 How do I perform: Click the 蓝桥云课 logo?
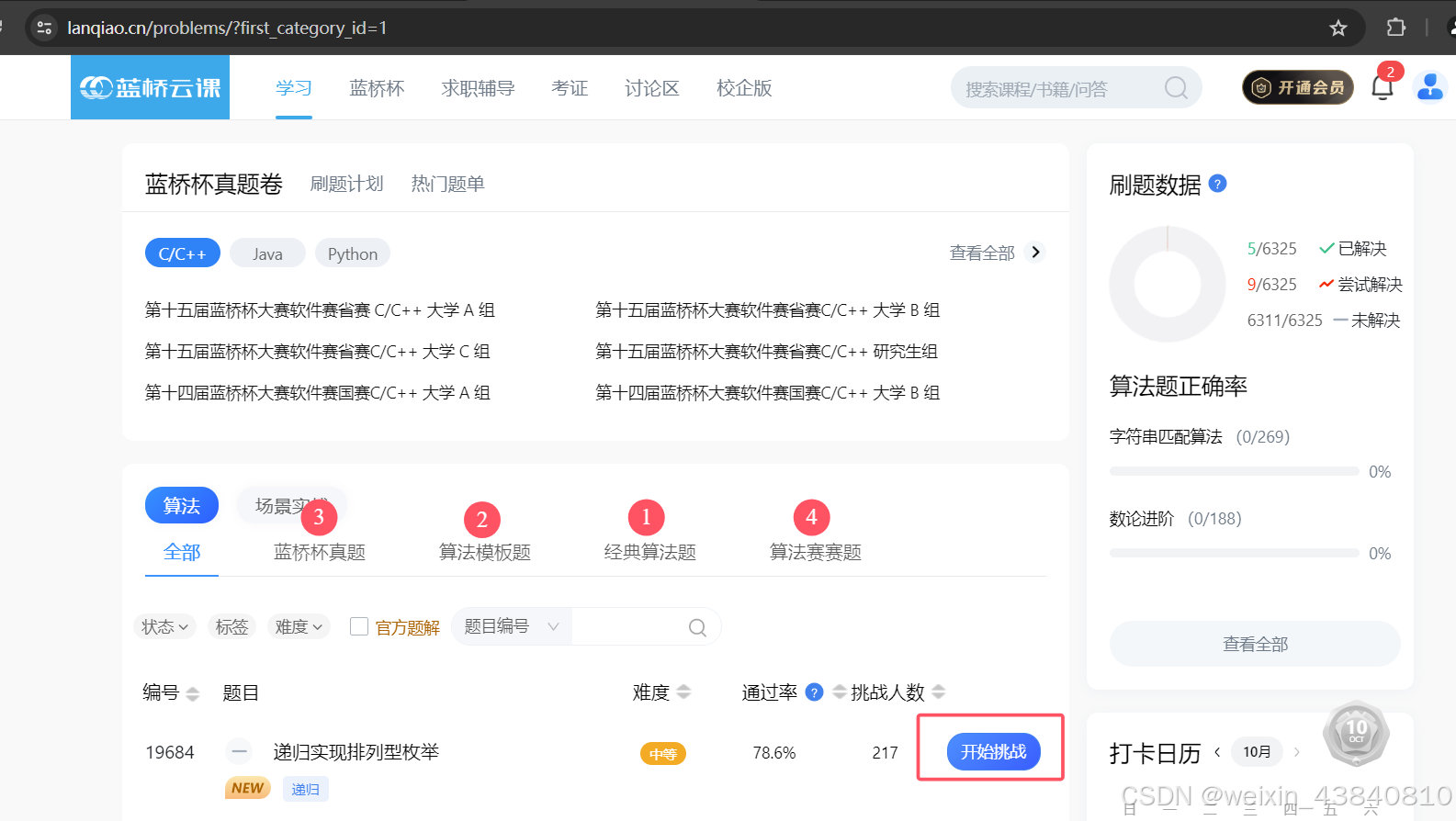(150, 87)
